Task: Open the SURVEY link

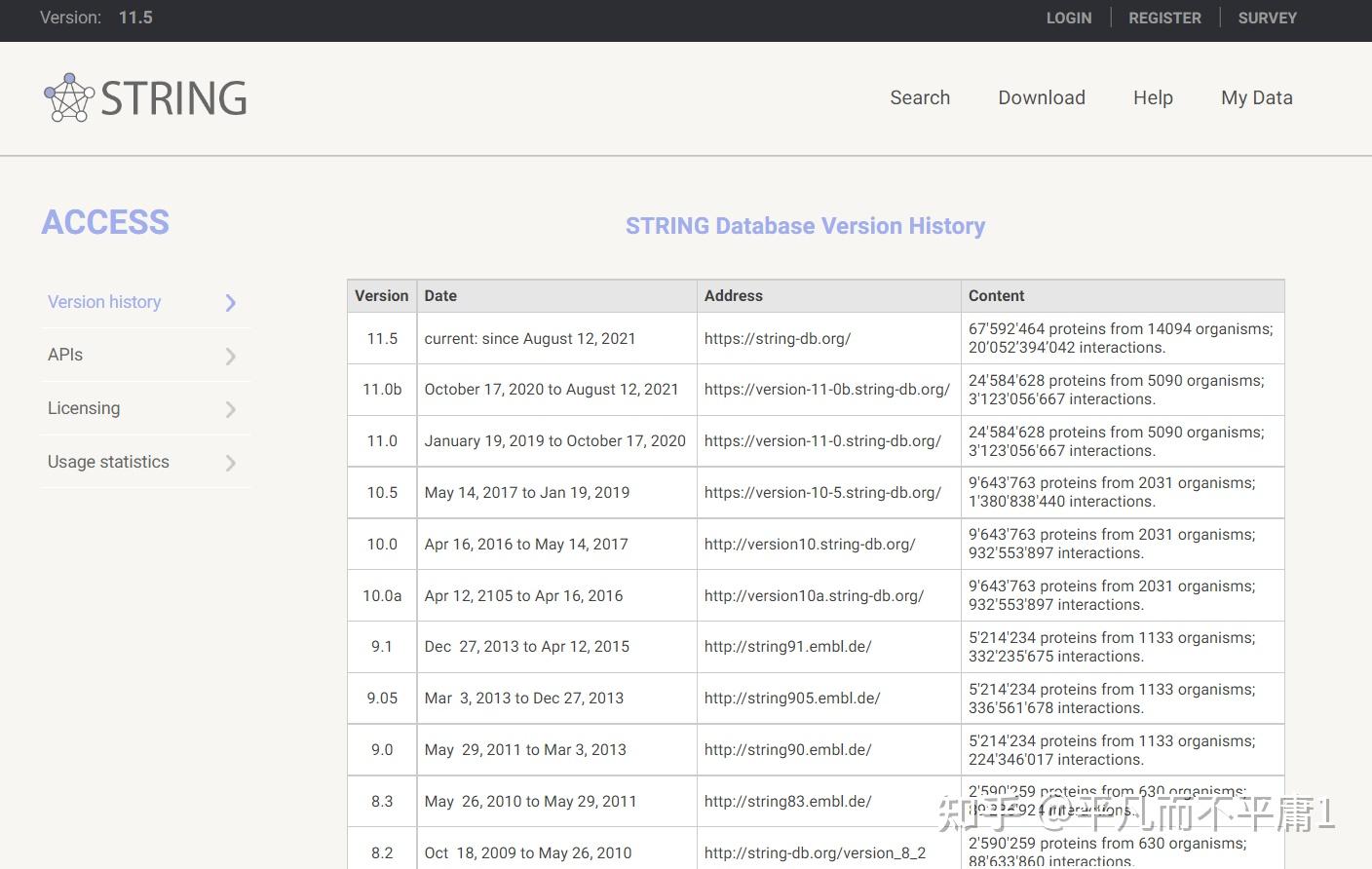Action: [1267, 18]
